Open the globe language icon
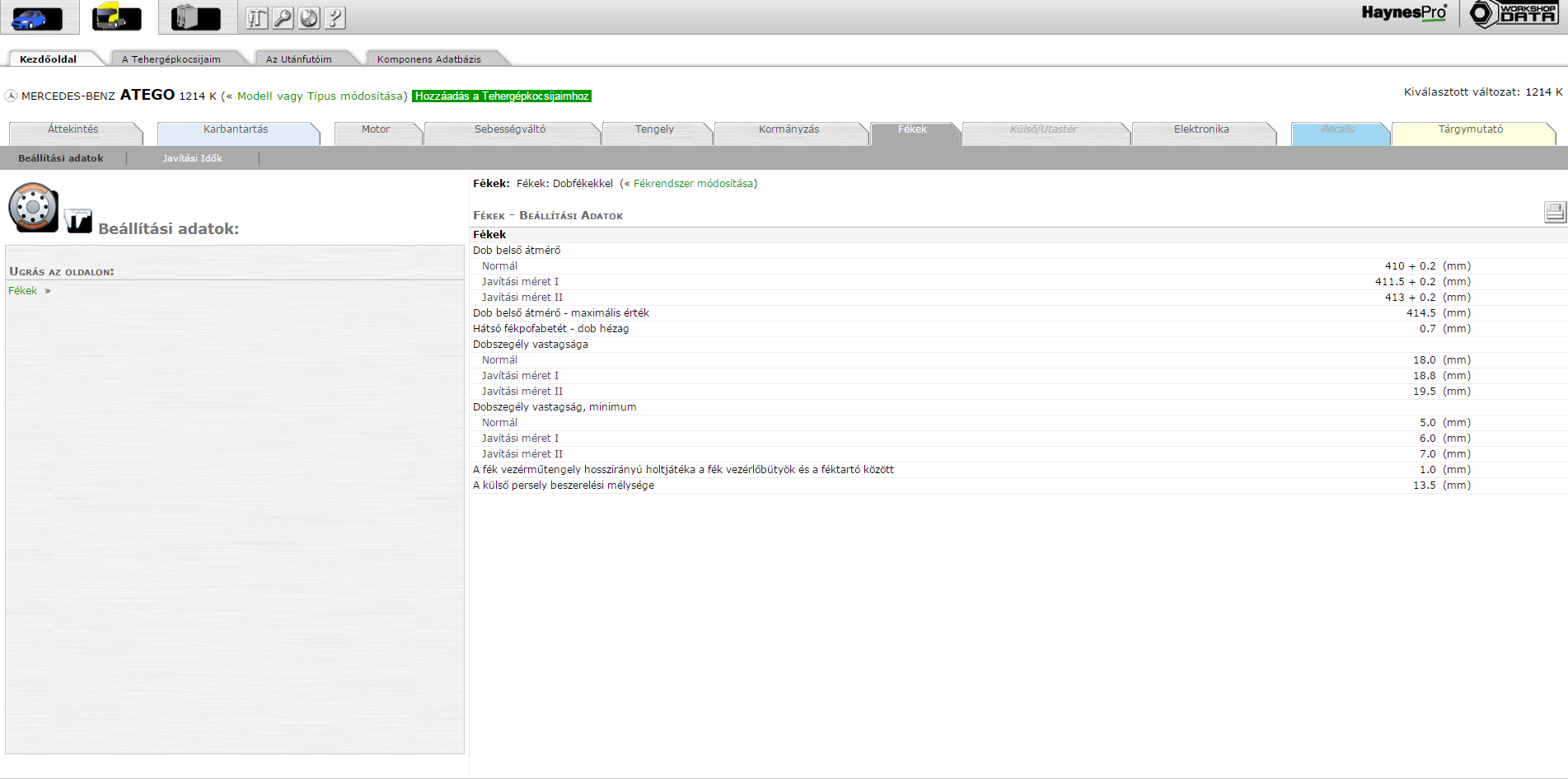The height and width of the screenshot is (779, 1568). tap(309, 18)
